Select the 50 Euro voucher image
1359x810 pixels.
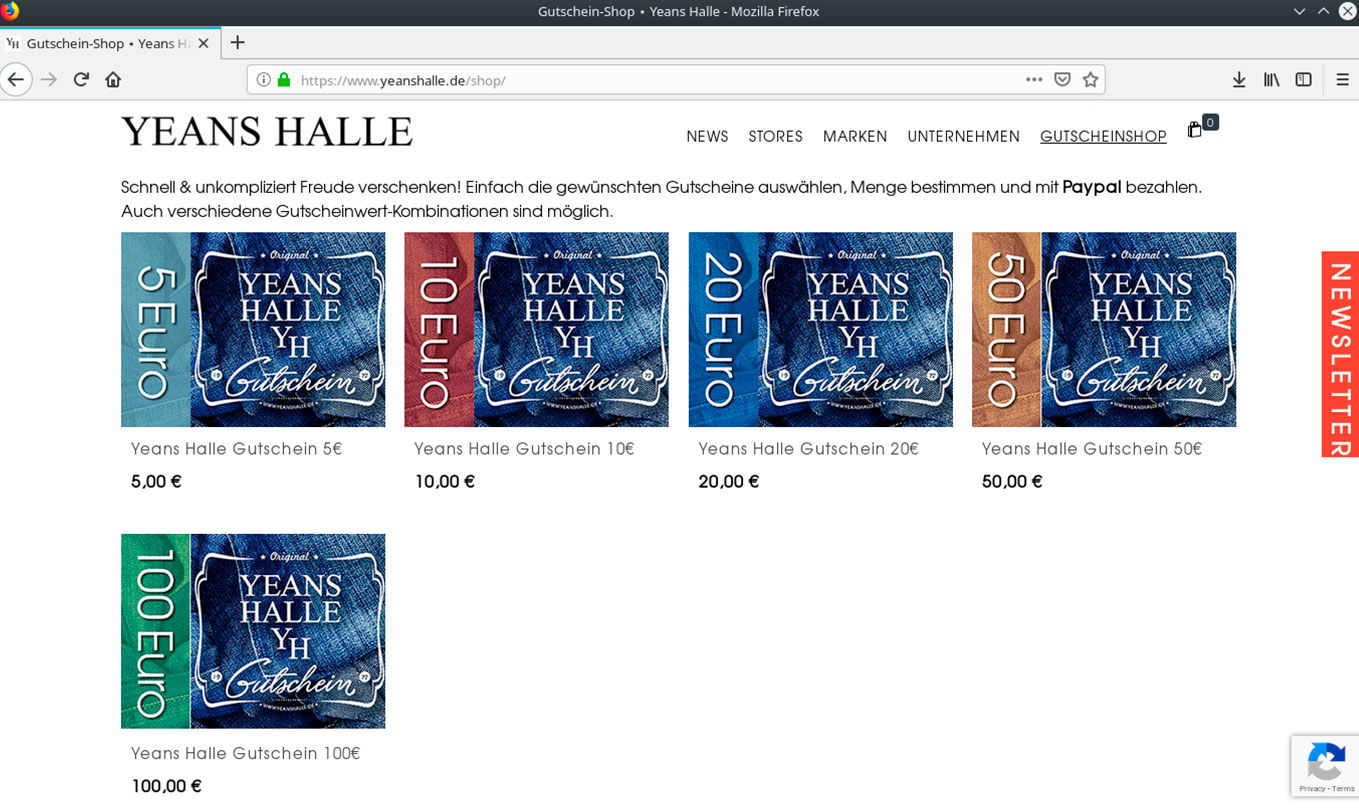pos(1103,330)
